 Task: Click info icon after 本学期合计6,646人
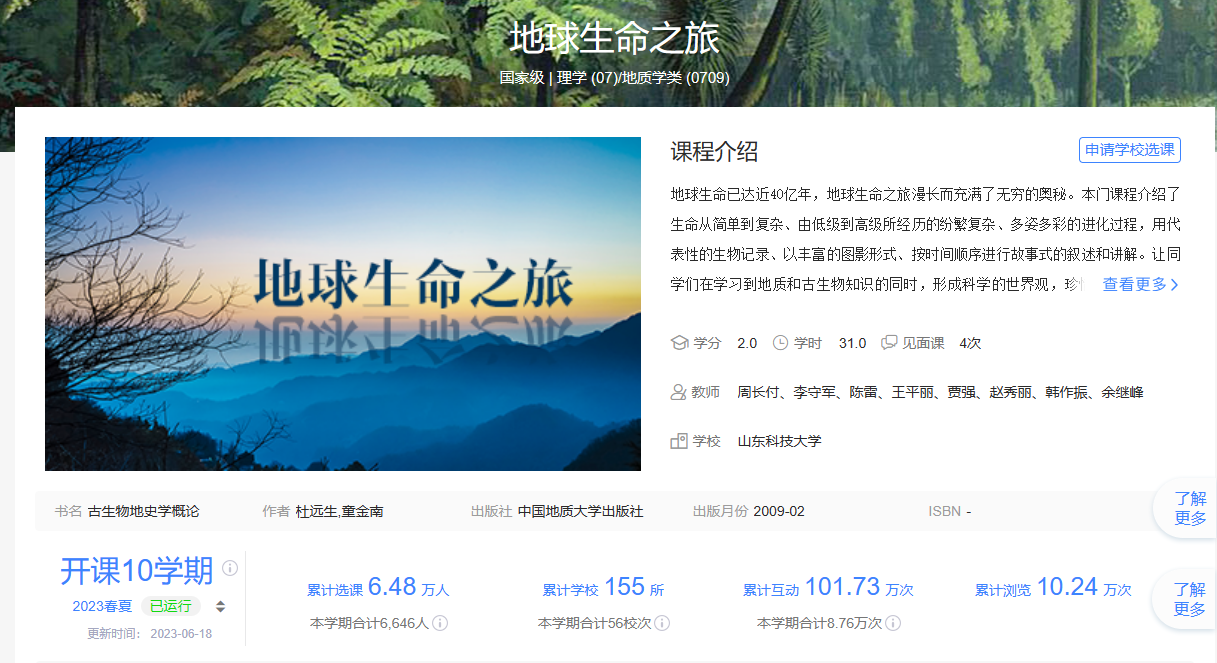pos(440,623)
